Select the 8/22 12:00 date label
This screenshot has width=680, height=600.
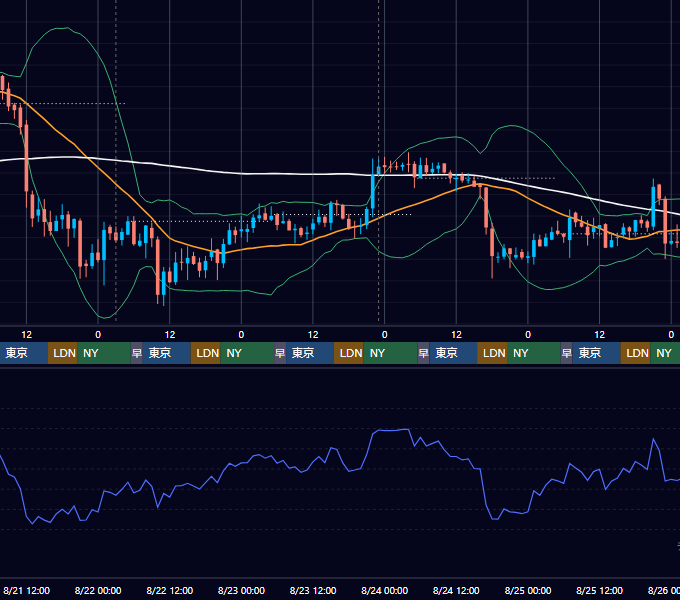[x=170, y=590]
